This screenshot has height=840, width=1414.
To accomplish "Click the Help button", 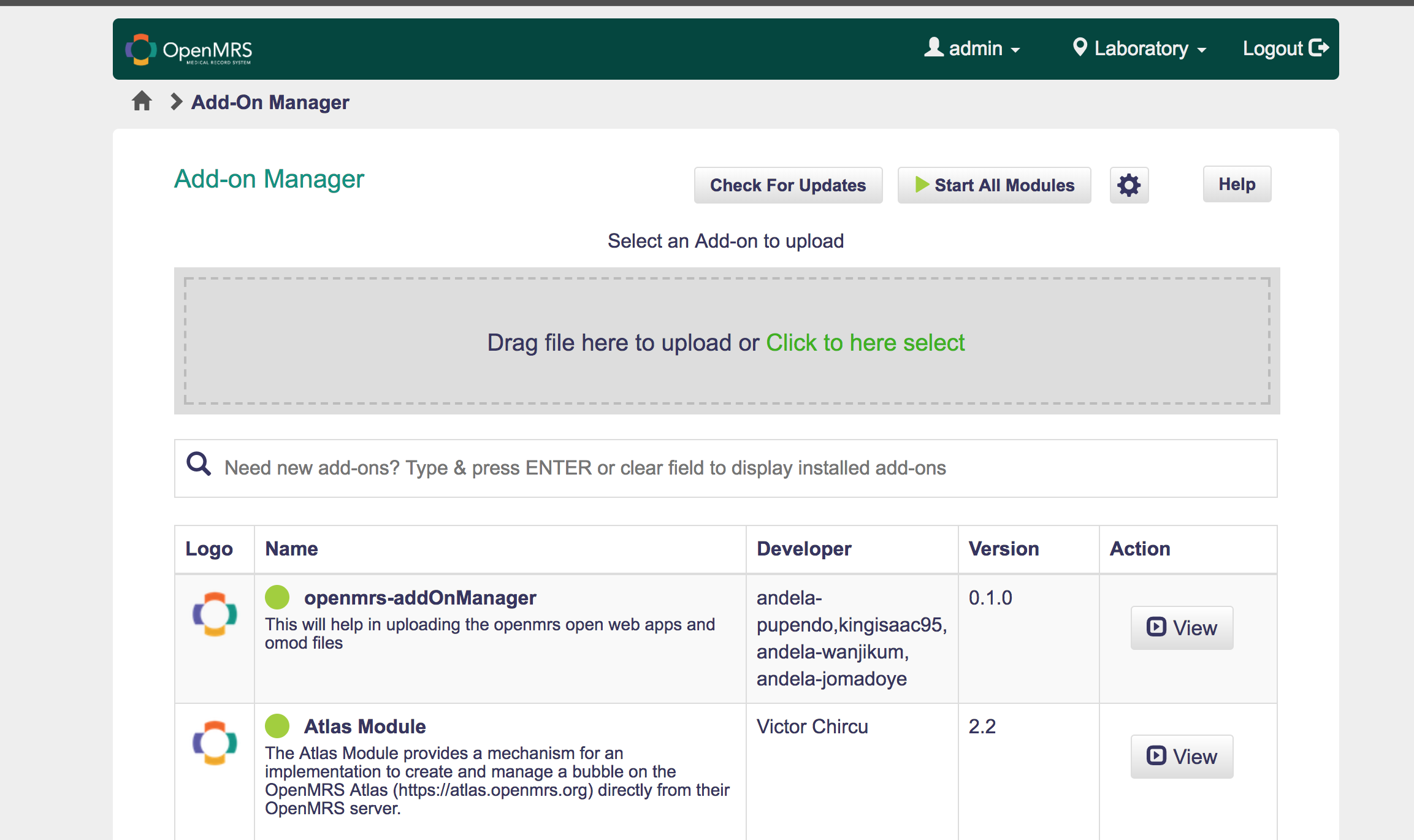I will click(x=1237, y=184).
